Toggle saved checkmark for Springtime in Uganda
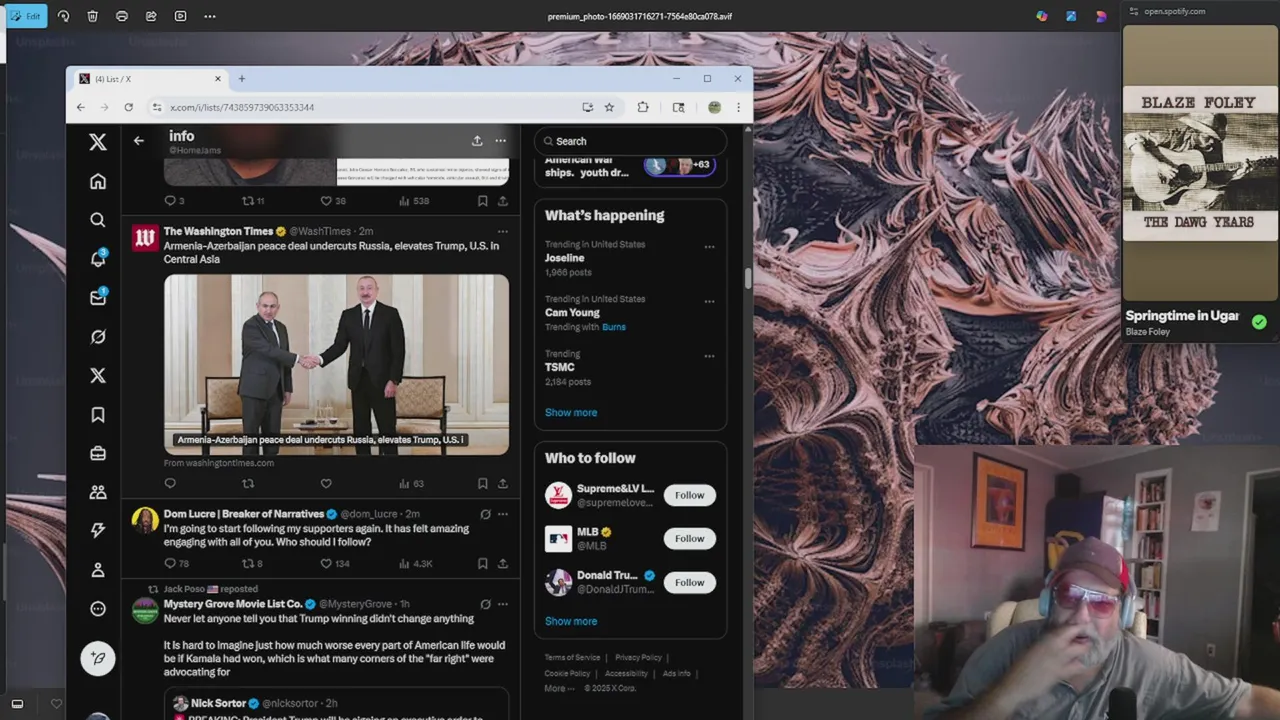The image size is (1280, 720). (x=1259, y=322)
